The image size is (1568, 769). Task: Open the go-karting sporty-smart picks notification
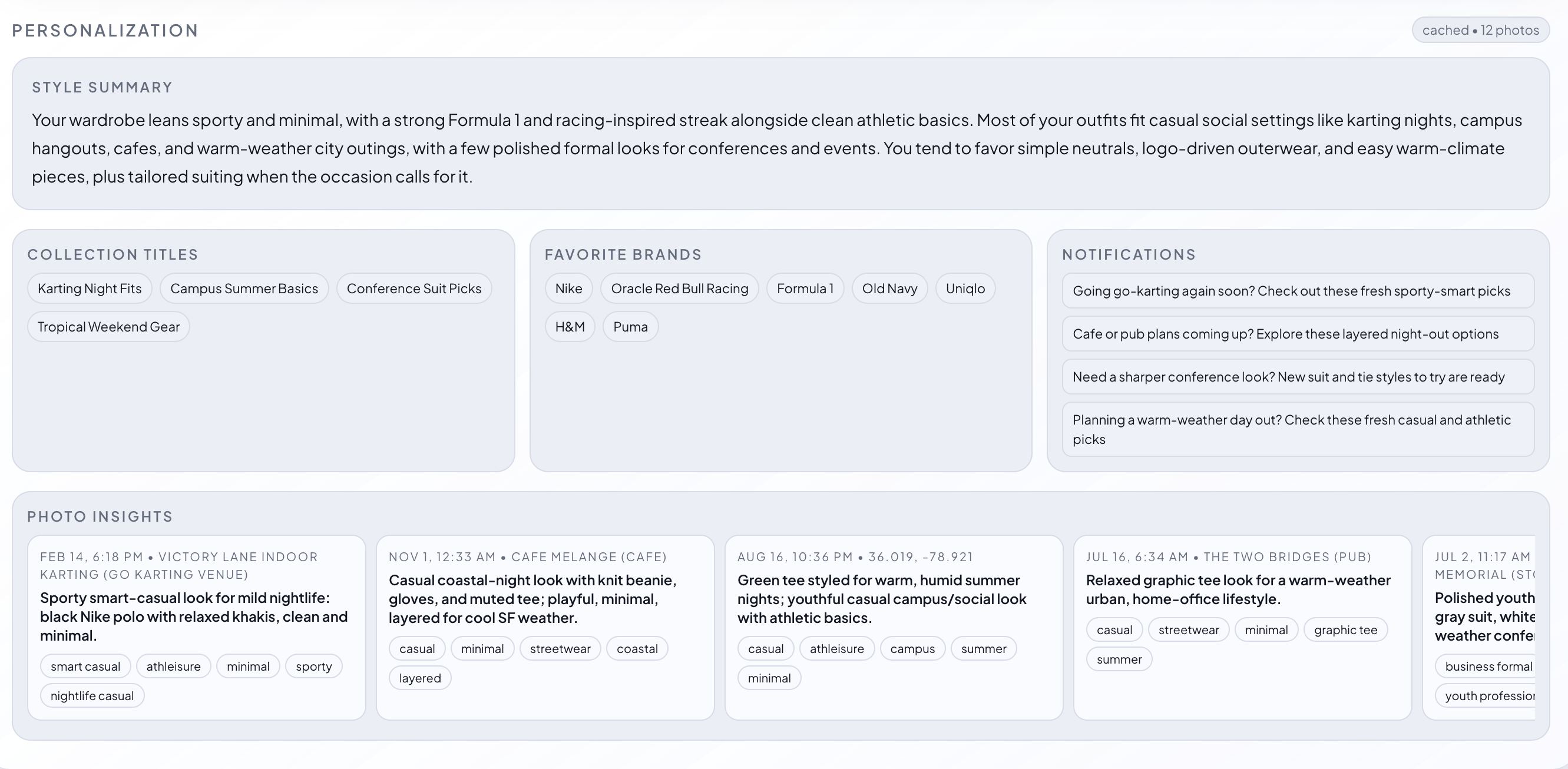click(1297, 291)
